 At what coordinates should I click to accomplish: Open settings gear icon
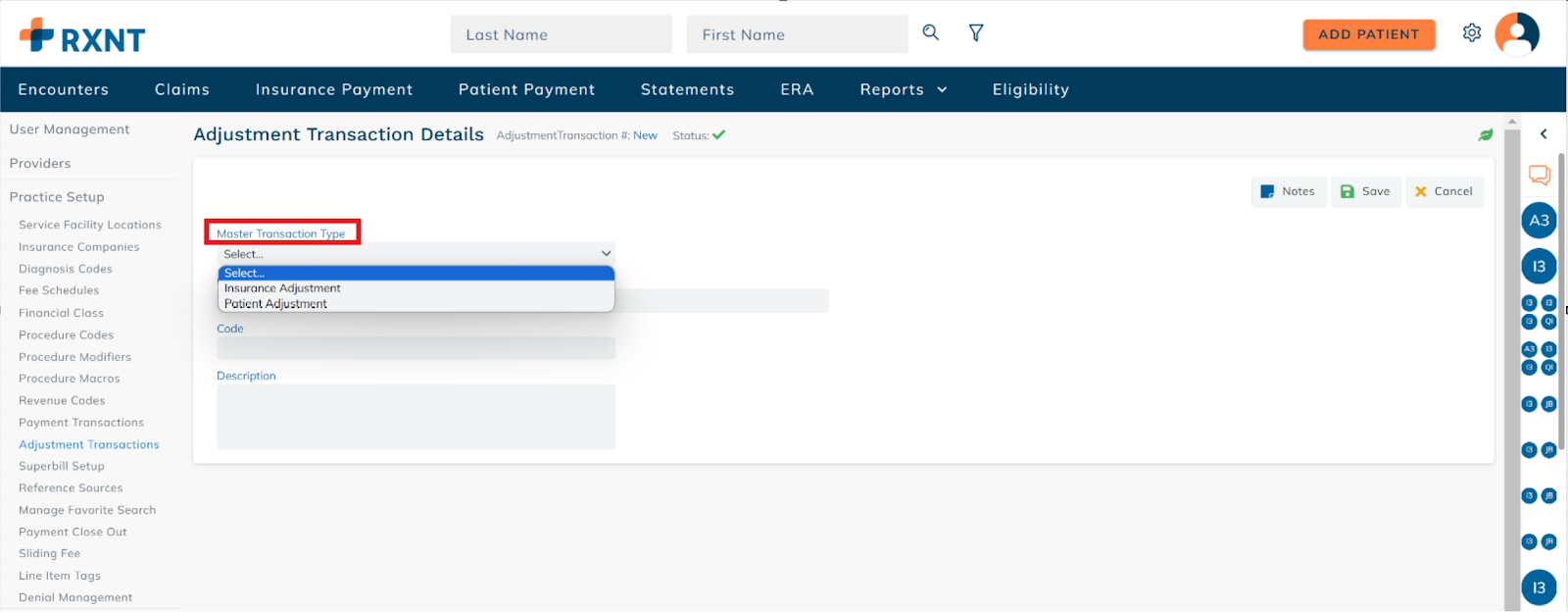pyautogui.click(x=1471, y=33)
